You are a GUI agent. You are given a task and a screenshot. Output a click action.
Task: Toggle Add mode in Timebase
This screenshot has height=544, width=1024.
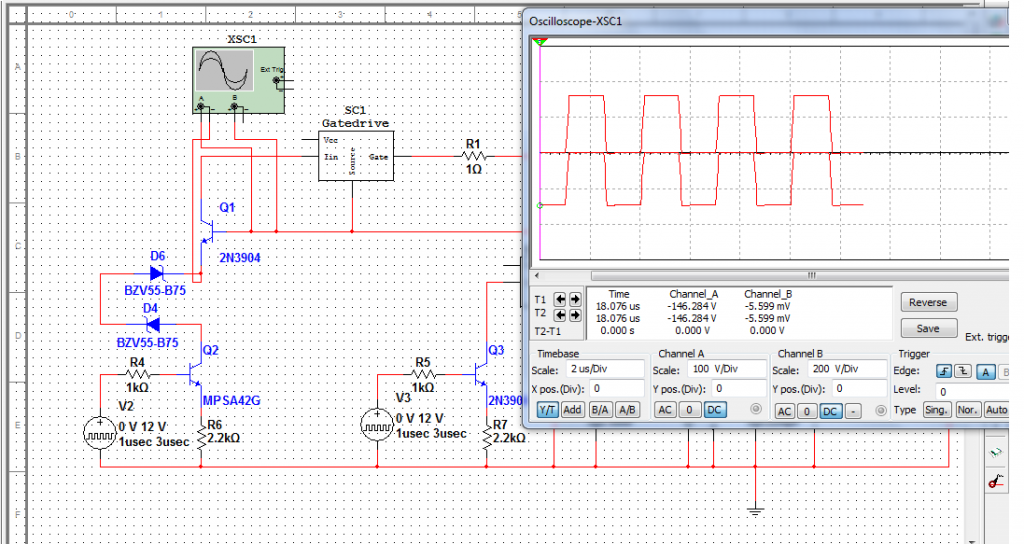pyautogui.click(x=572, y=410)
